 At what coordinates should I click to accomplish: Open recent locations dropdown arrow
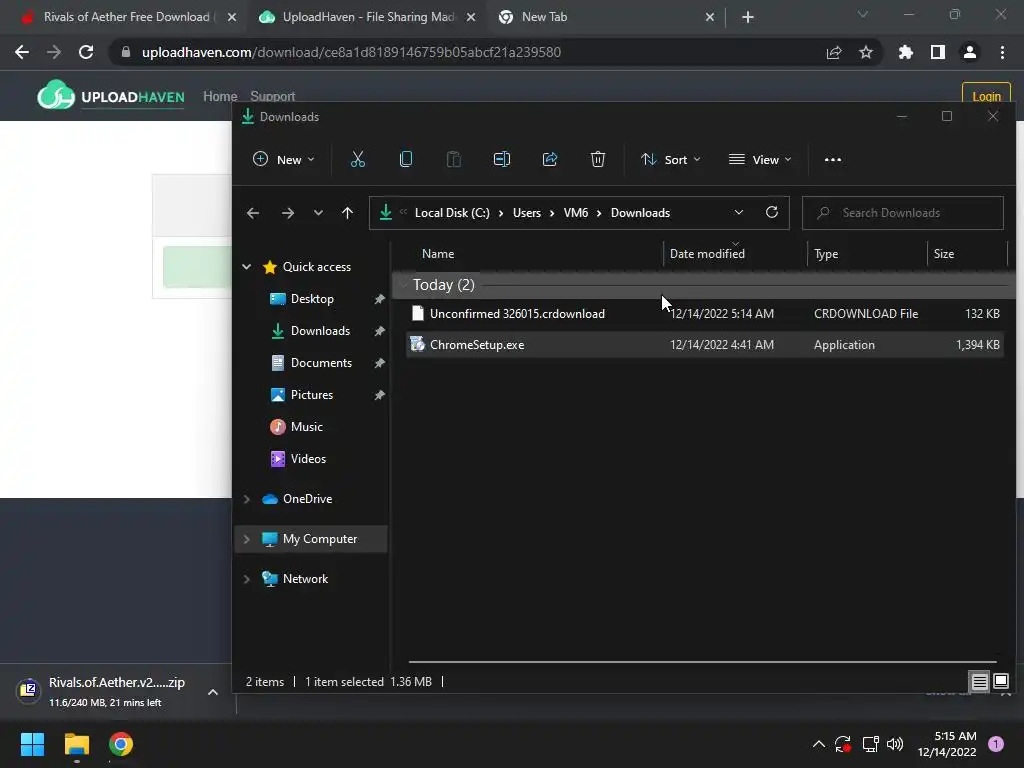(318, 213)
